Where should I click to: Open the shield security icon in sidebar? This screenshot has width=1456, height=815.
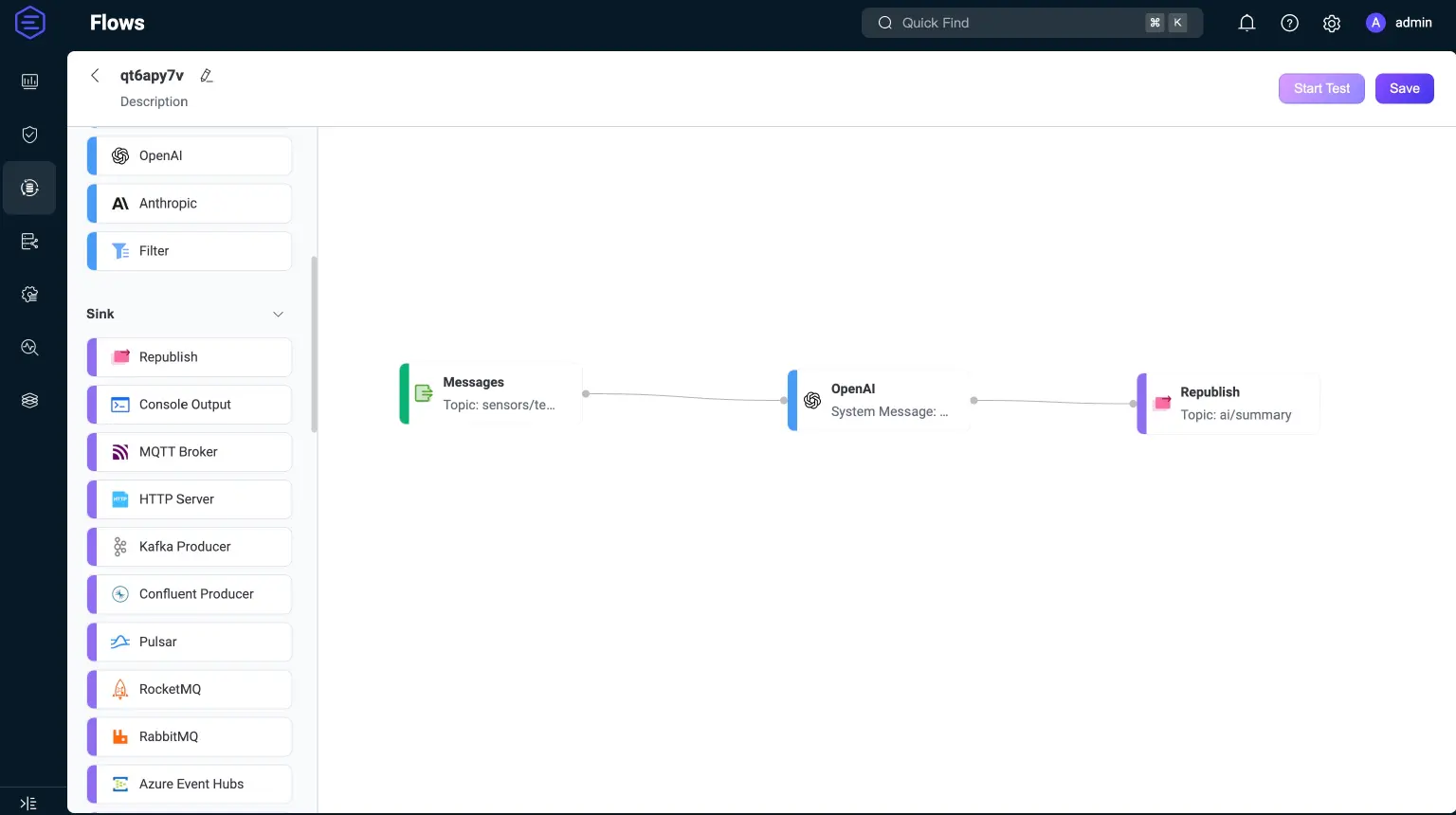click(29, 135)
